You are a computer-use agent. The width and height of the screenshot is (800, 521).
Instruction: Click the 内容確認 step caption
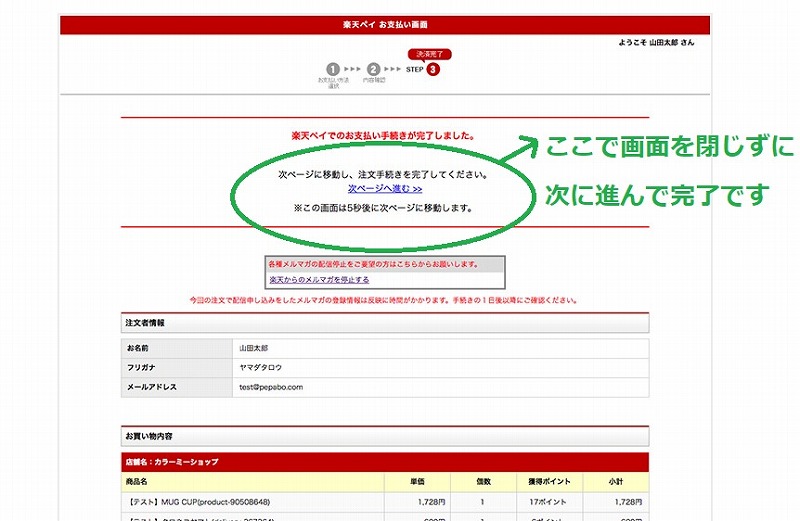(374, 80)
